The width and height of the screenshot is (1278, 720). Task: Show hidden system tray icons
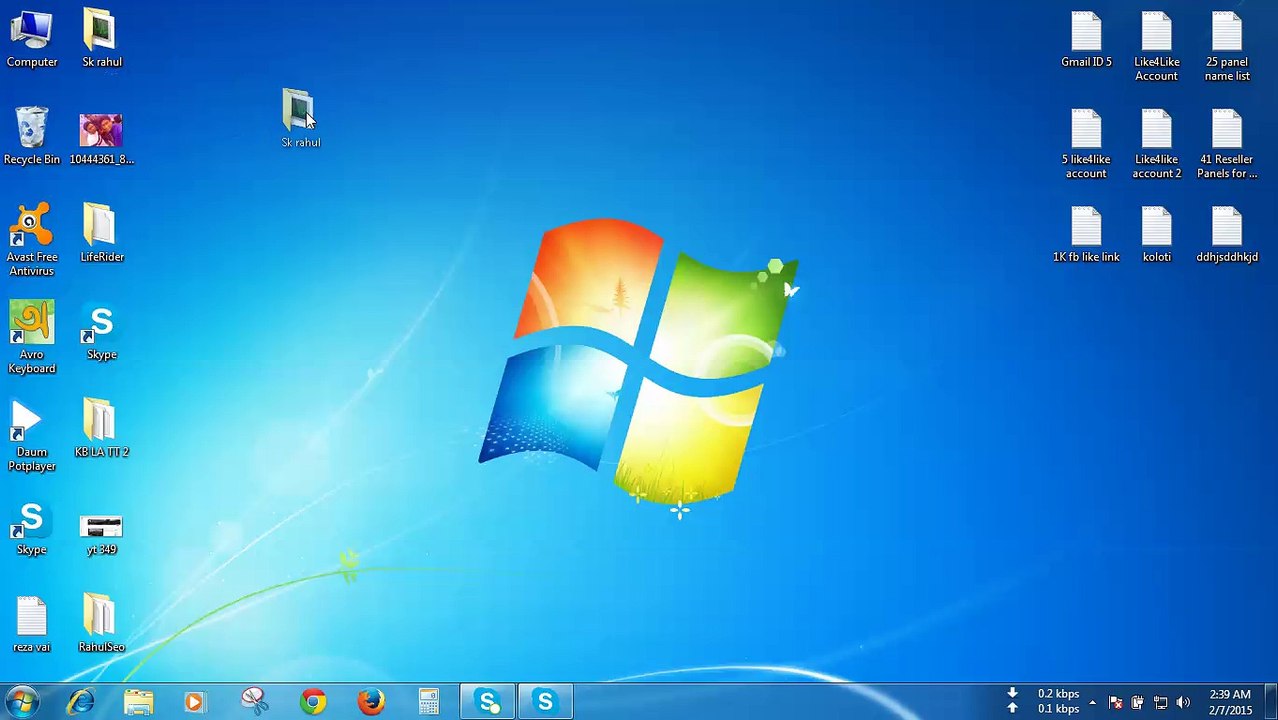pos(1092,702)
